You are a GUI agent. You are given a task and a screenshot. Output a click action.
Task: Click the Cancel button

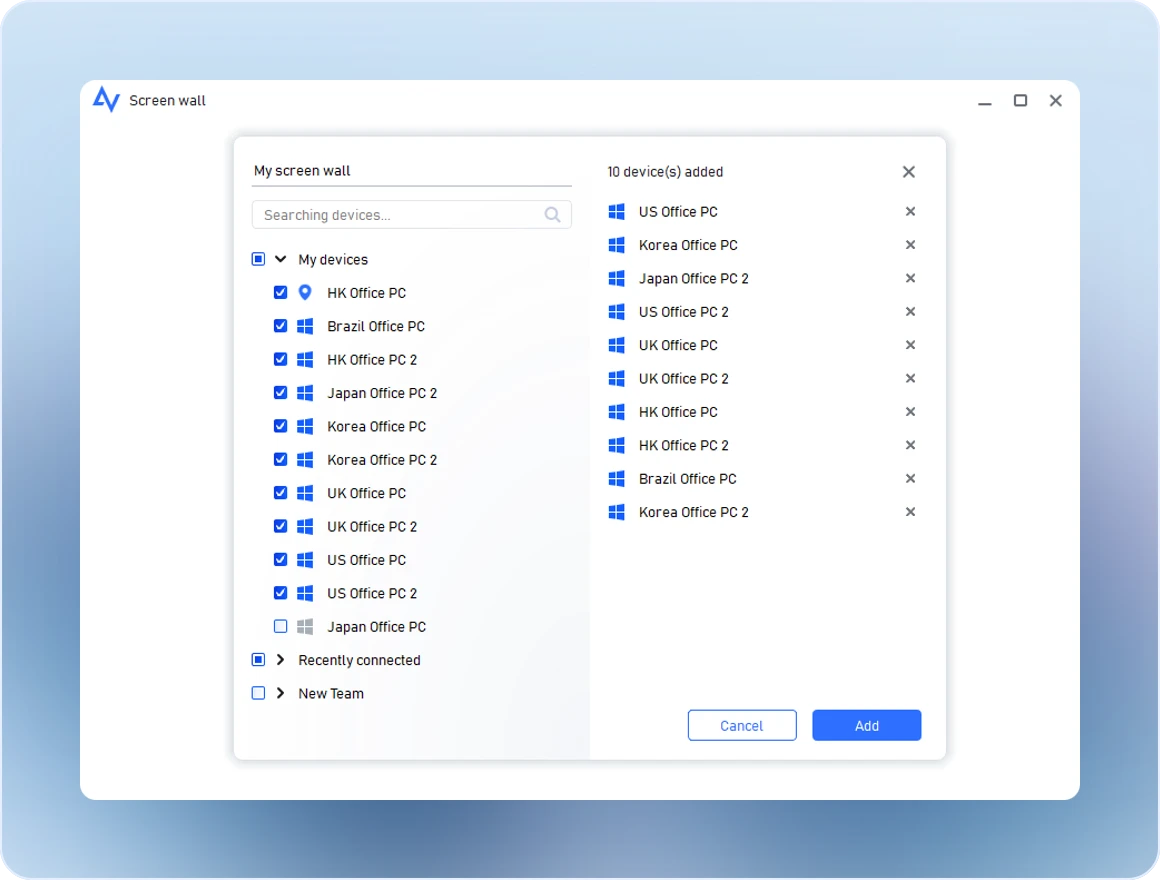pos(742,726)
